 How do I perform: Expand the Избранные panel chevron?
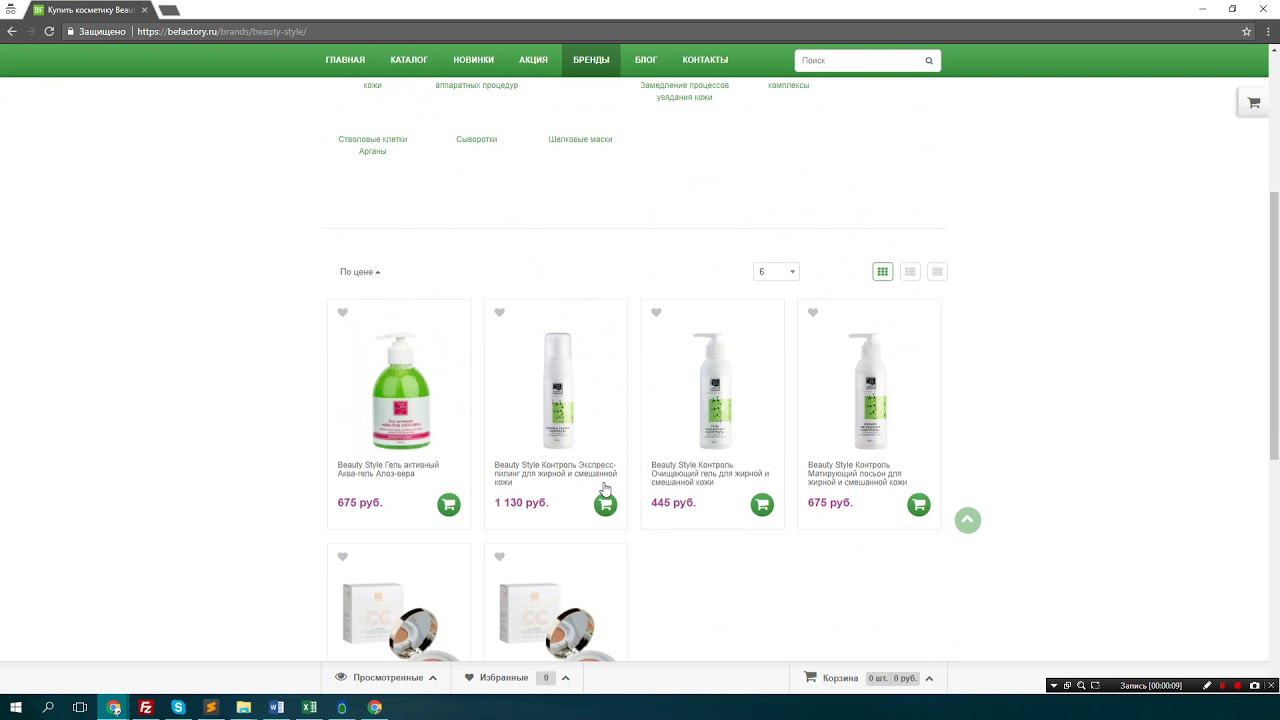565,678
